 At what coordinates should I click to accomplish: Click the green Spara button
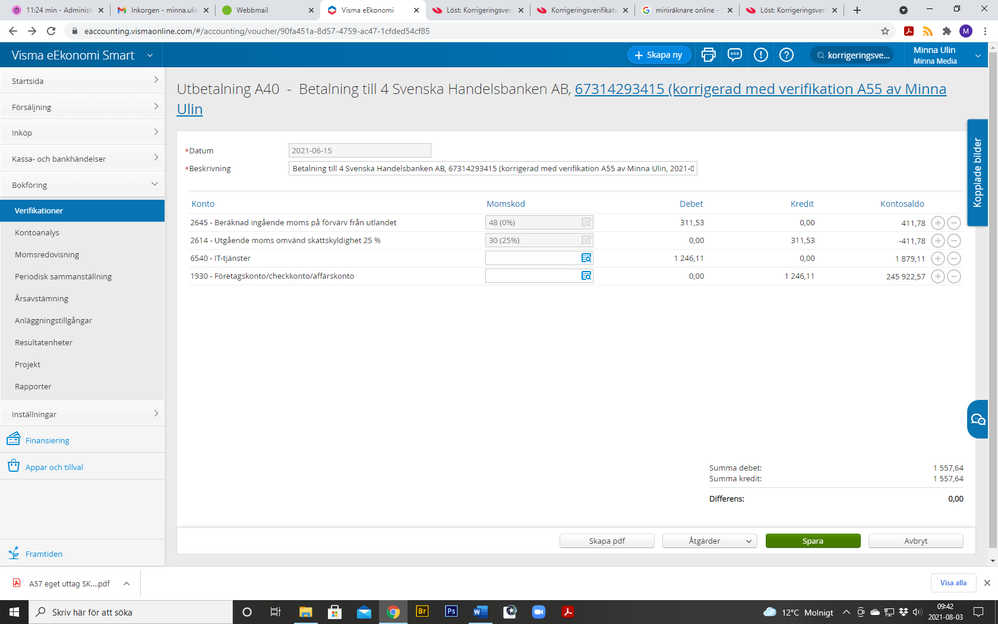813,541
